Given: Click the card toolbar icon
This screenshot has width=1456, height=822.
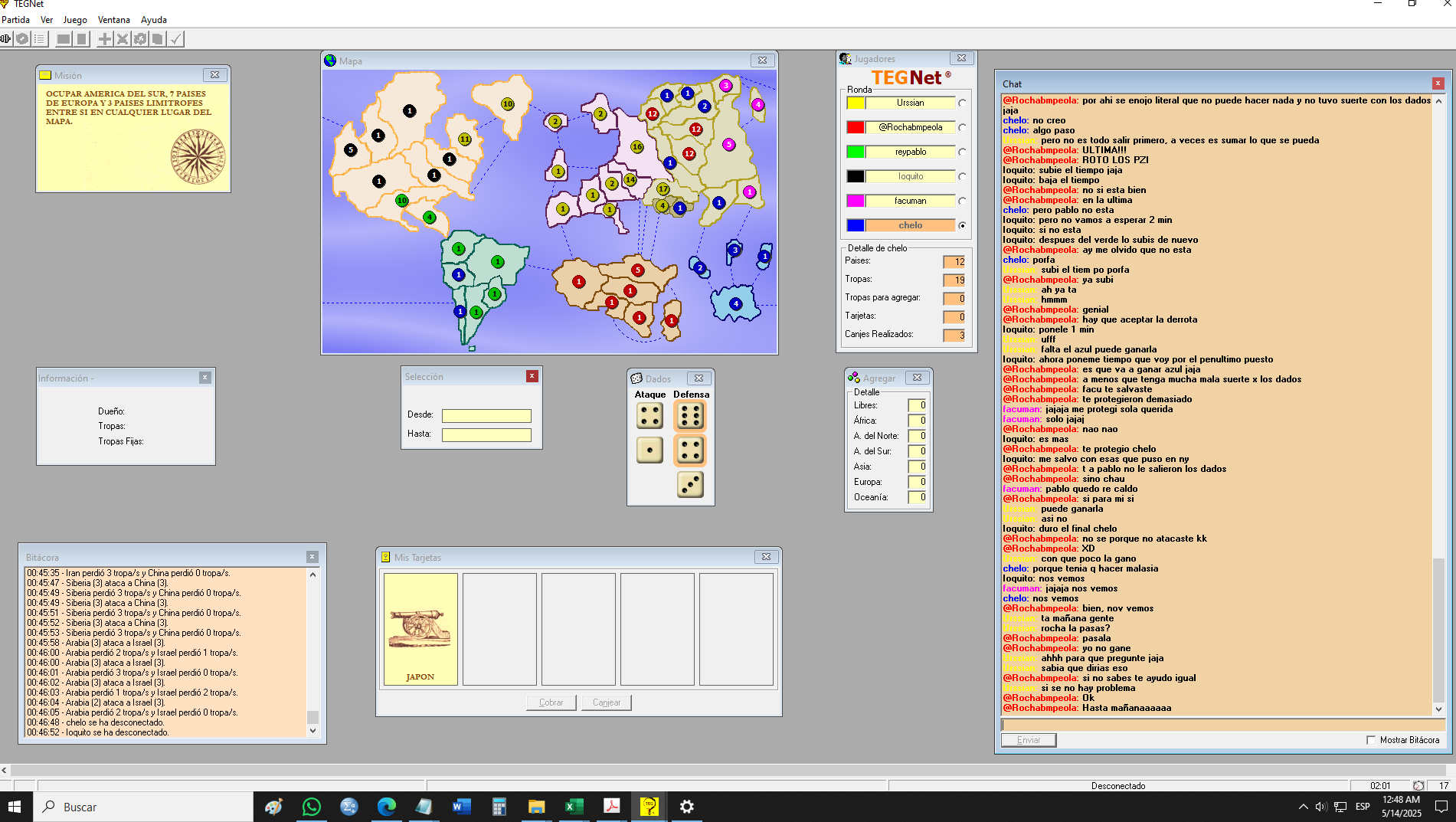Looking at the screenshot, I should [x=158, y=39].
